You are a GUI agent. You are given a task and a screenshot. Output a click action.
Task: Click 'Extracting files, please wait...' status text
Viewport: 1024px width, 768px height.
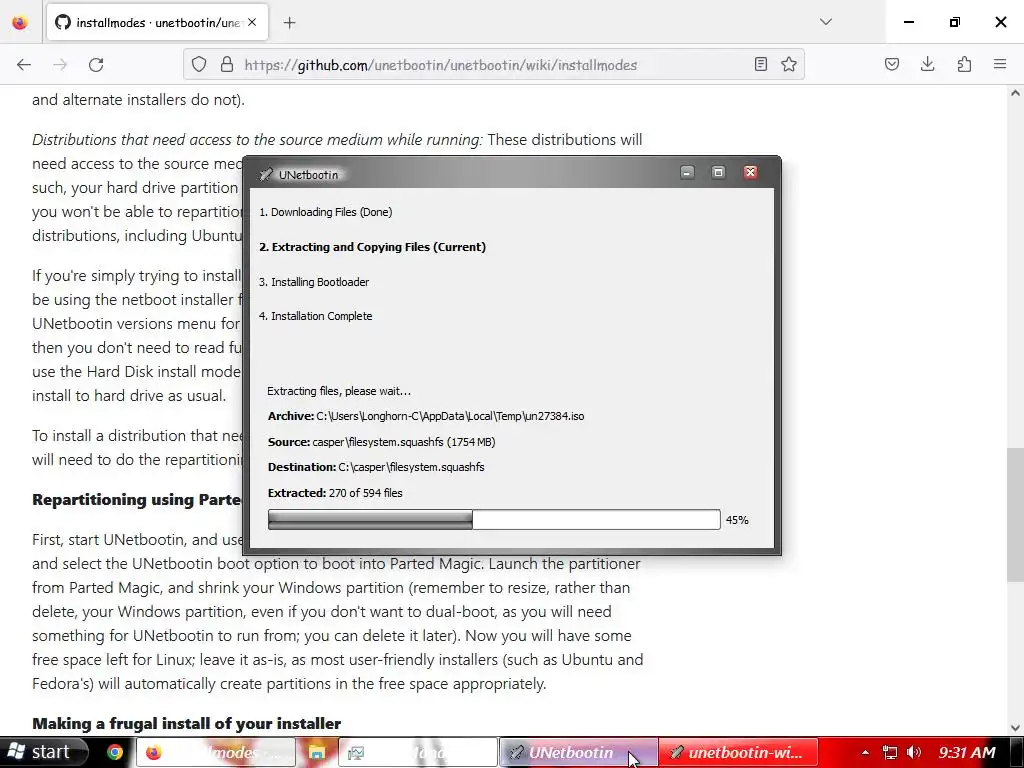point(339,391)
